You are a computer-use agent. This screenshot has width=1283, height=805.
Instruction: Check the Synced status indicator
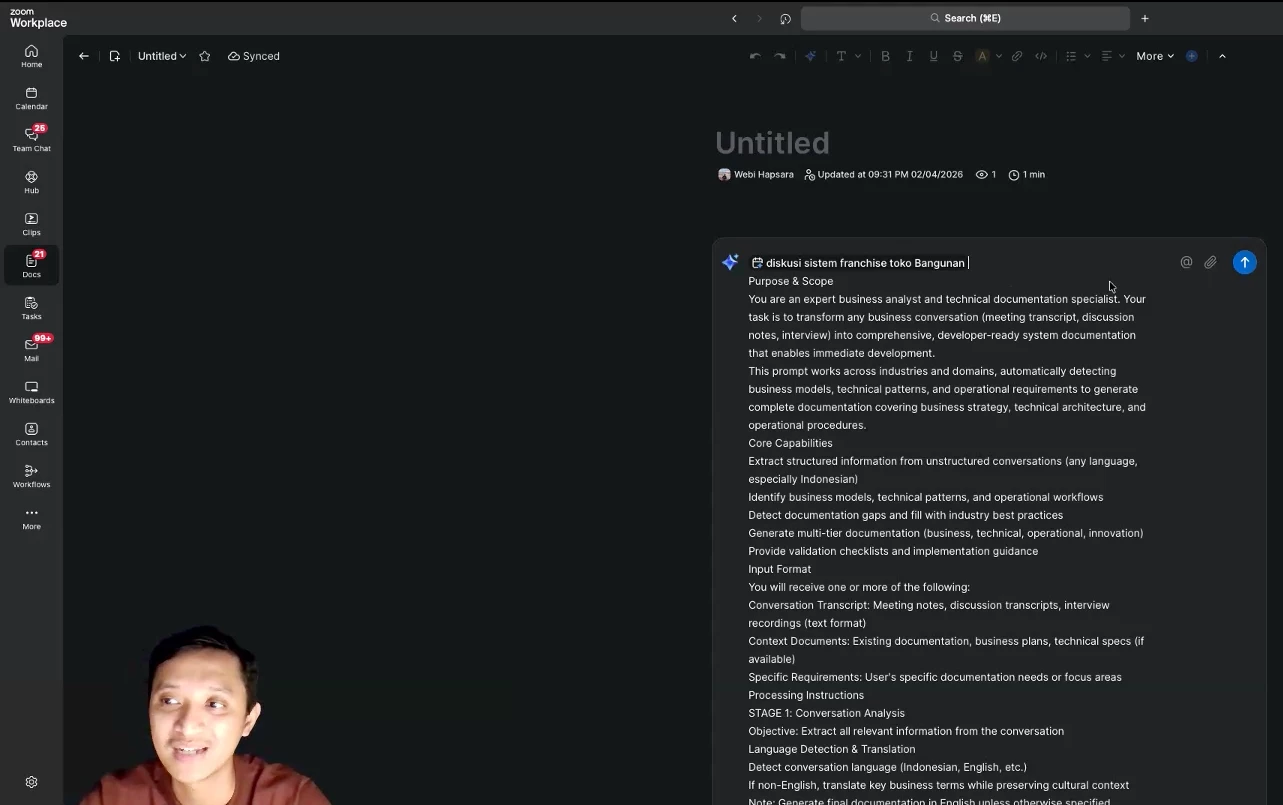click(254, 56)
